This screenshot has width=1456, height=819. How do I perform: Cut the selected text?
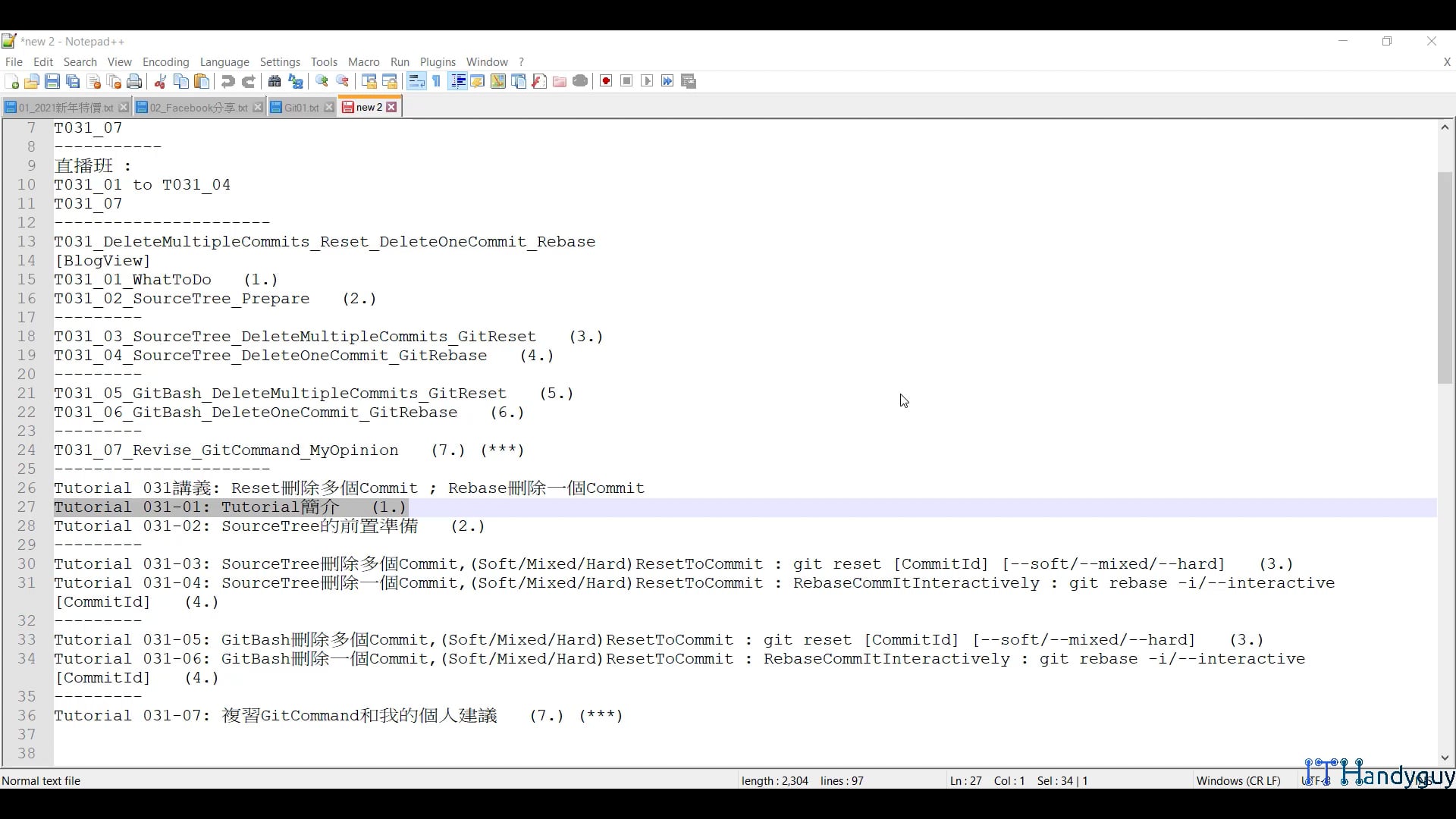click(160, 81)
